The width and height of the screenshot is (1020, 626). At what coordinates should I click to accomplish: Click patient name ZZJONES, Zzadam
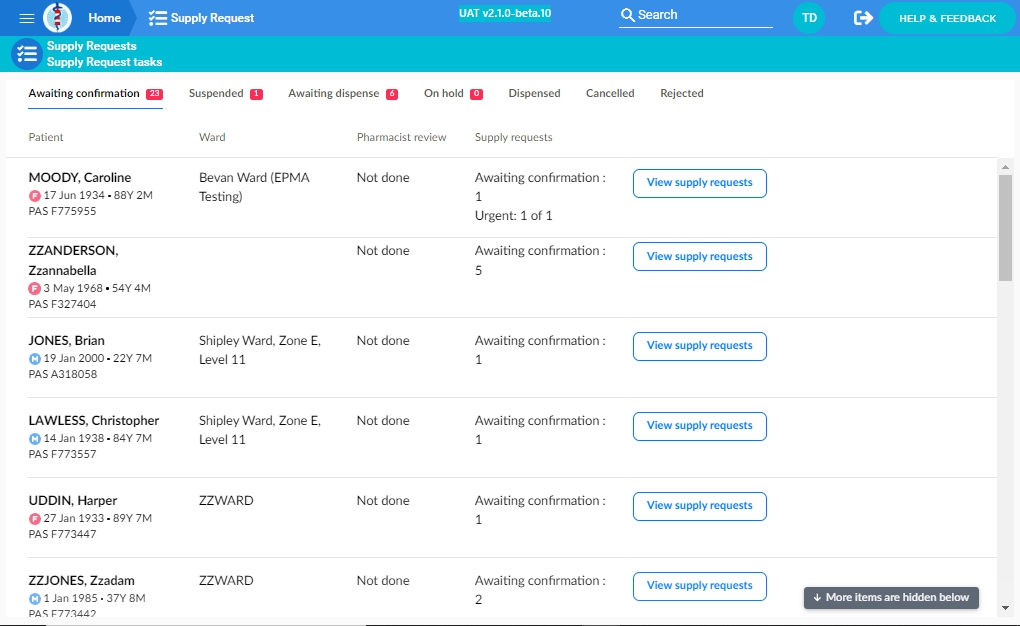pyautogui.click(x=81, y=581)
